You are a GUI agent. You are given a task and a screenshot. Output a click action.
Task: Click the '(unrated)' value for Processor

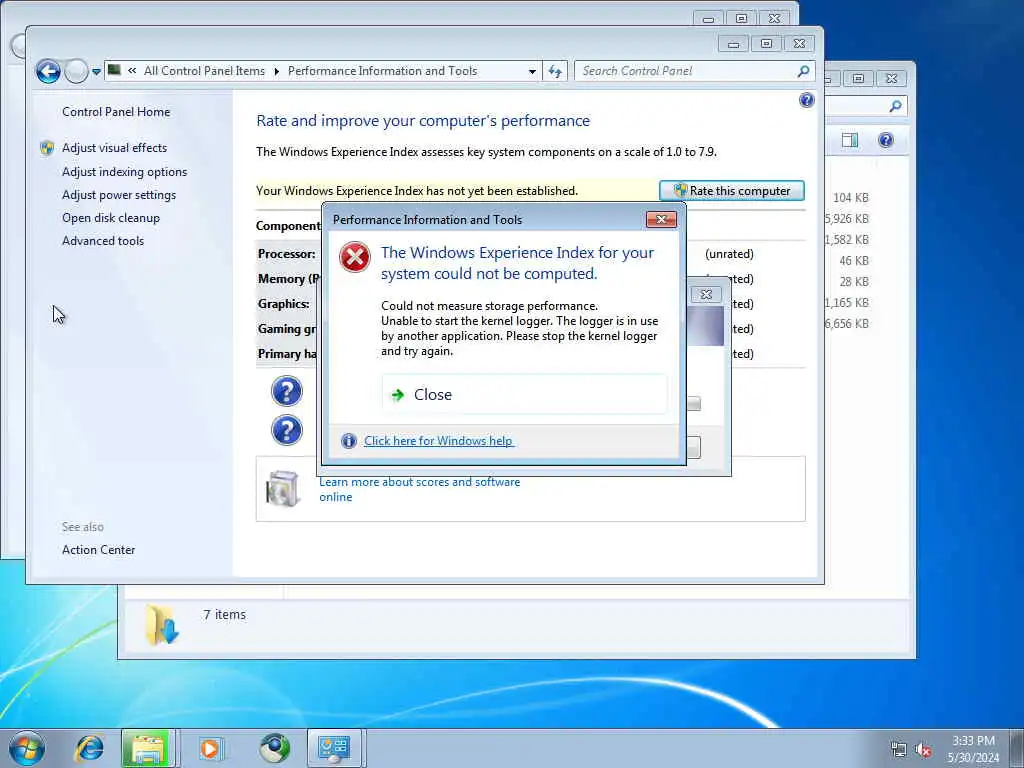[729, 253]
